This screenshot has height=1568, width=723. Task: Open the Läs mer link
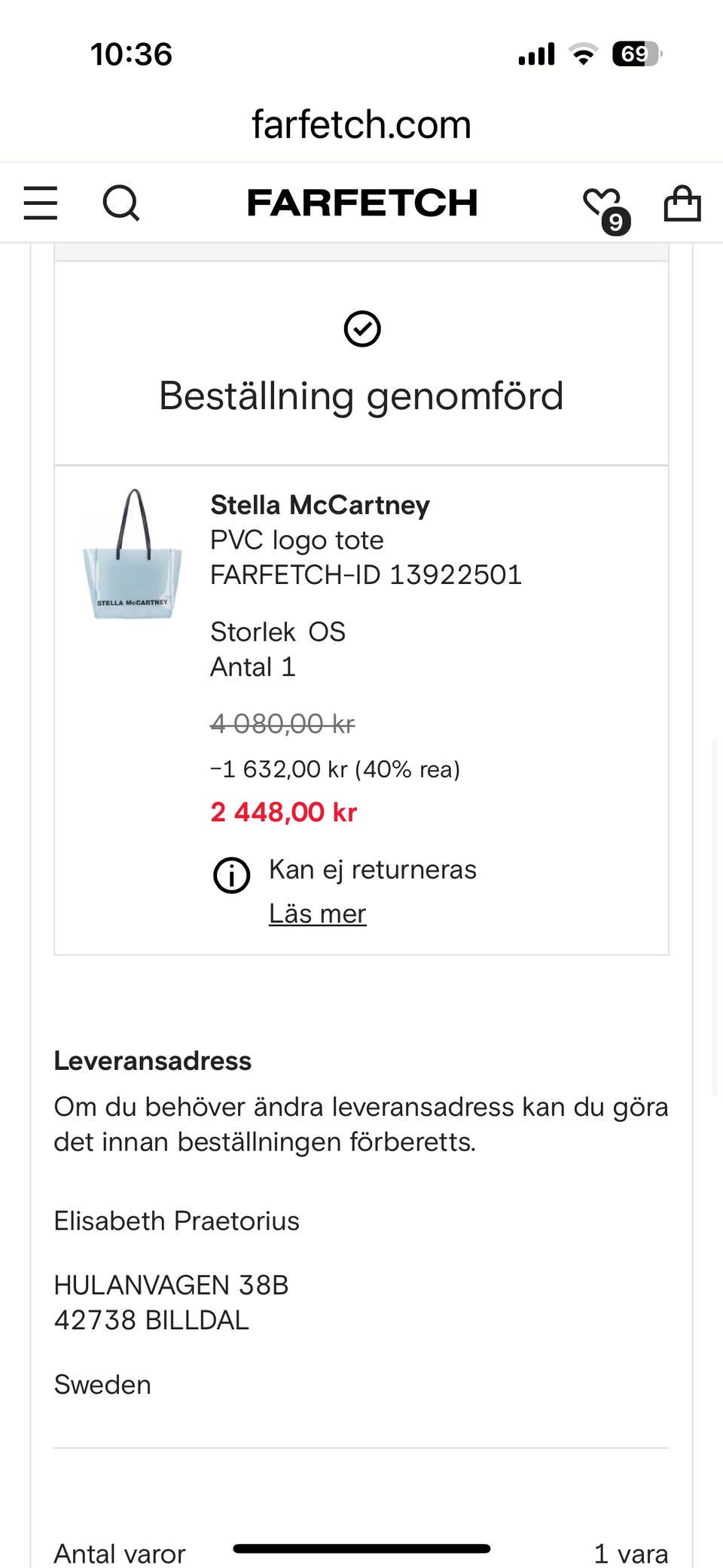click(317, 913)
